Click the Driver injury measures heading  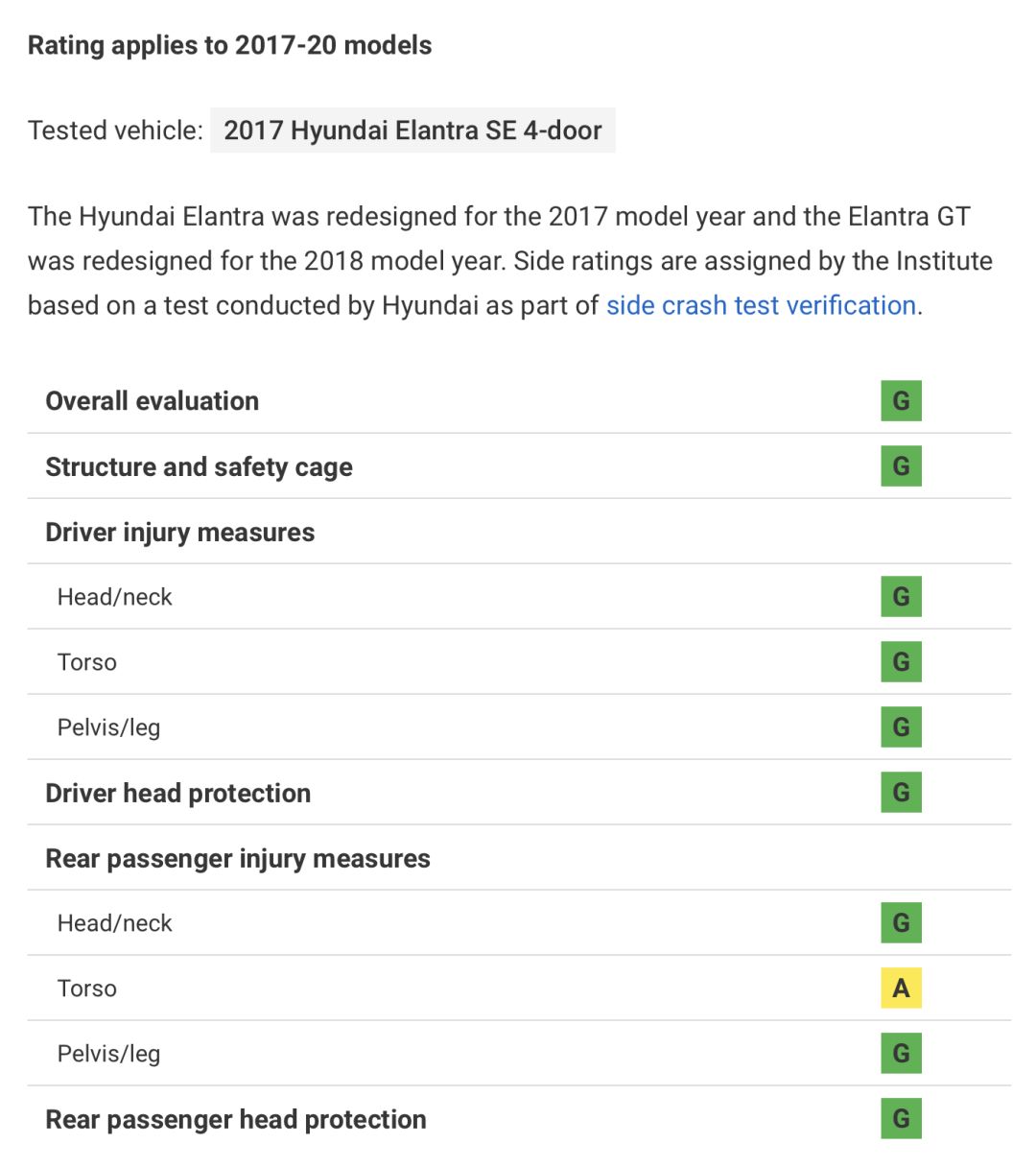(x=179, y=533)
